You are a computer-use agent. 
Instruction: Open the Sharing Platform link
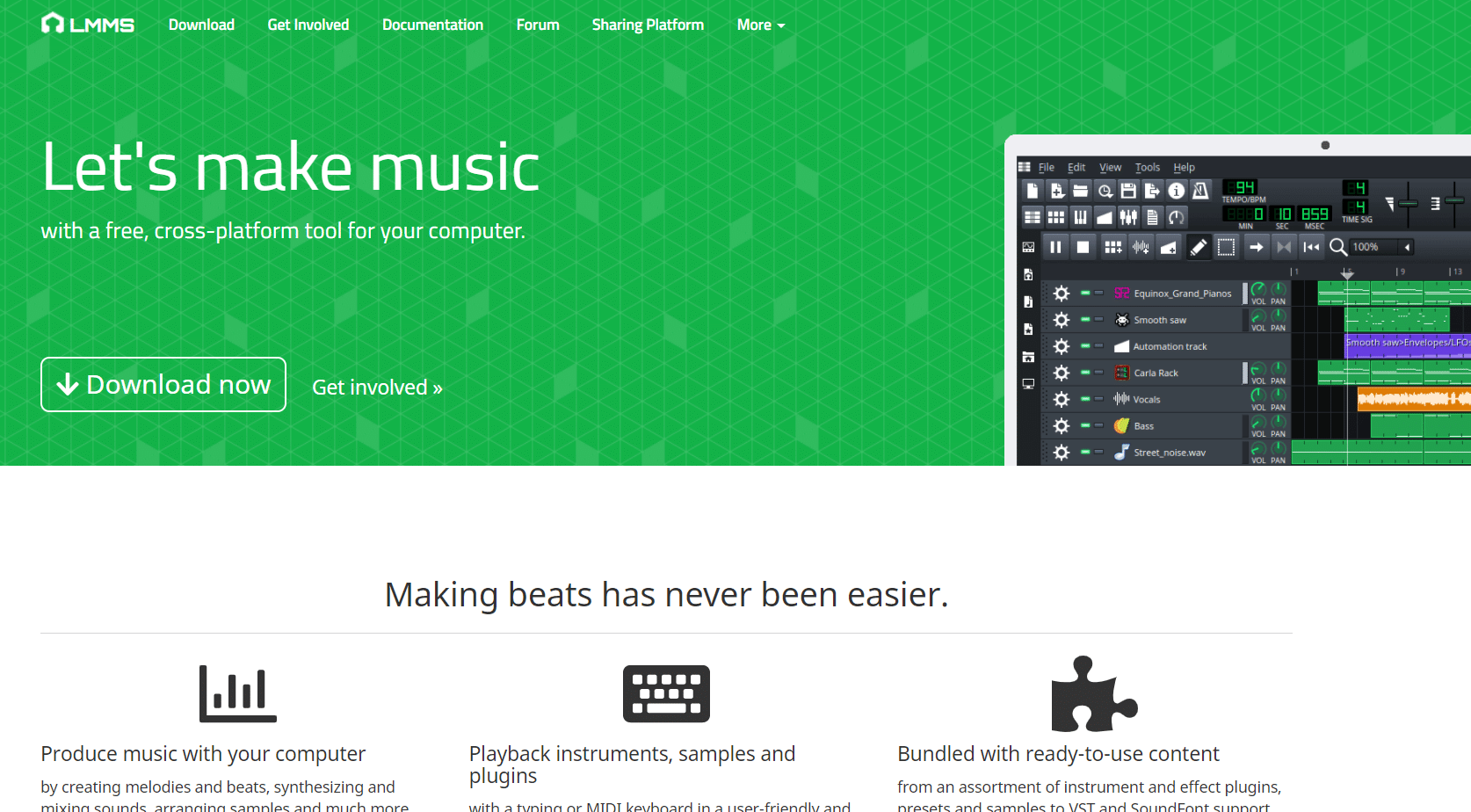[648, 25]
